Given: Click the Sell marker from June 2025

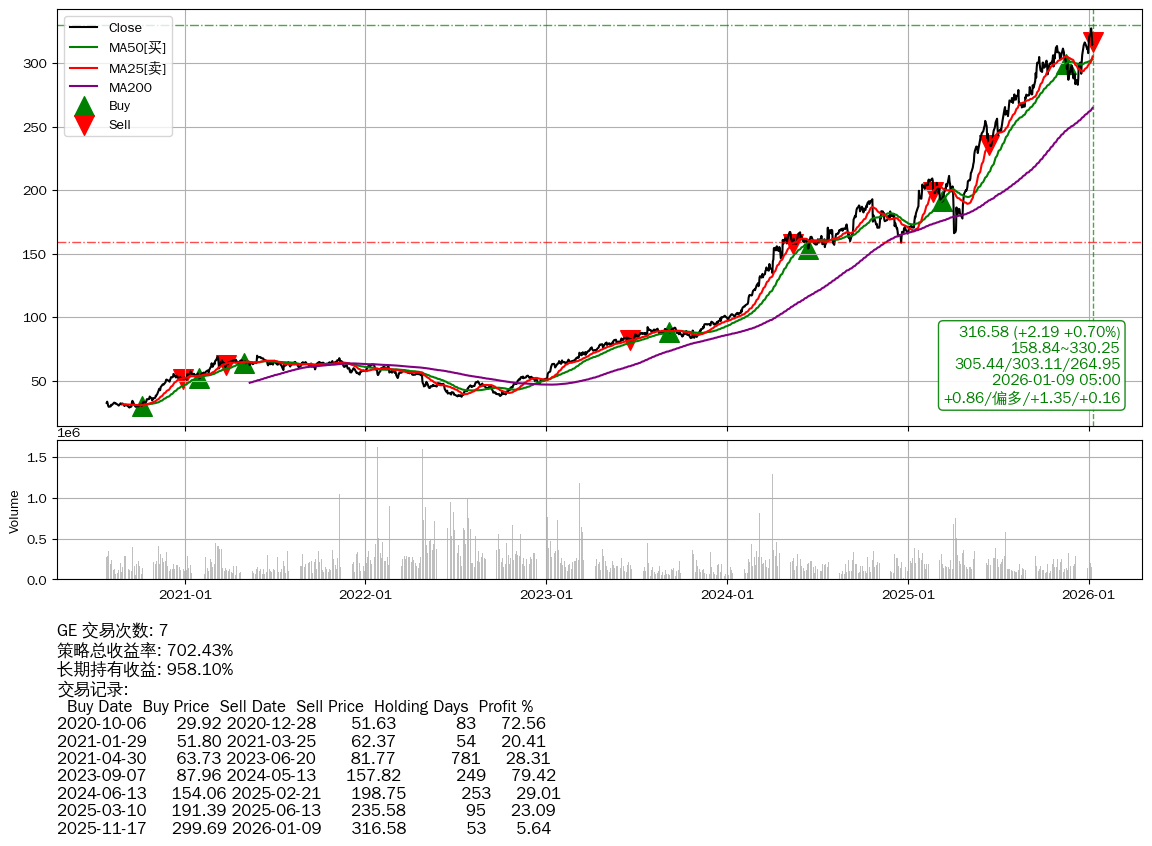Looking at the screenshot, I should [989, 146].
